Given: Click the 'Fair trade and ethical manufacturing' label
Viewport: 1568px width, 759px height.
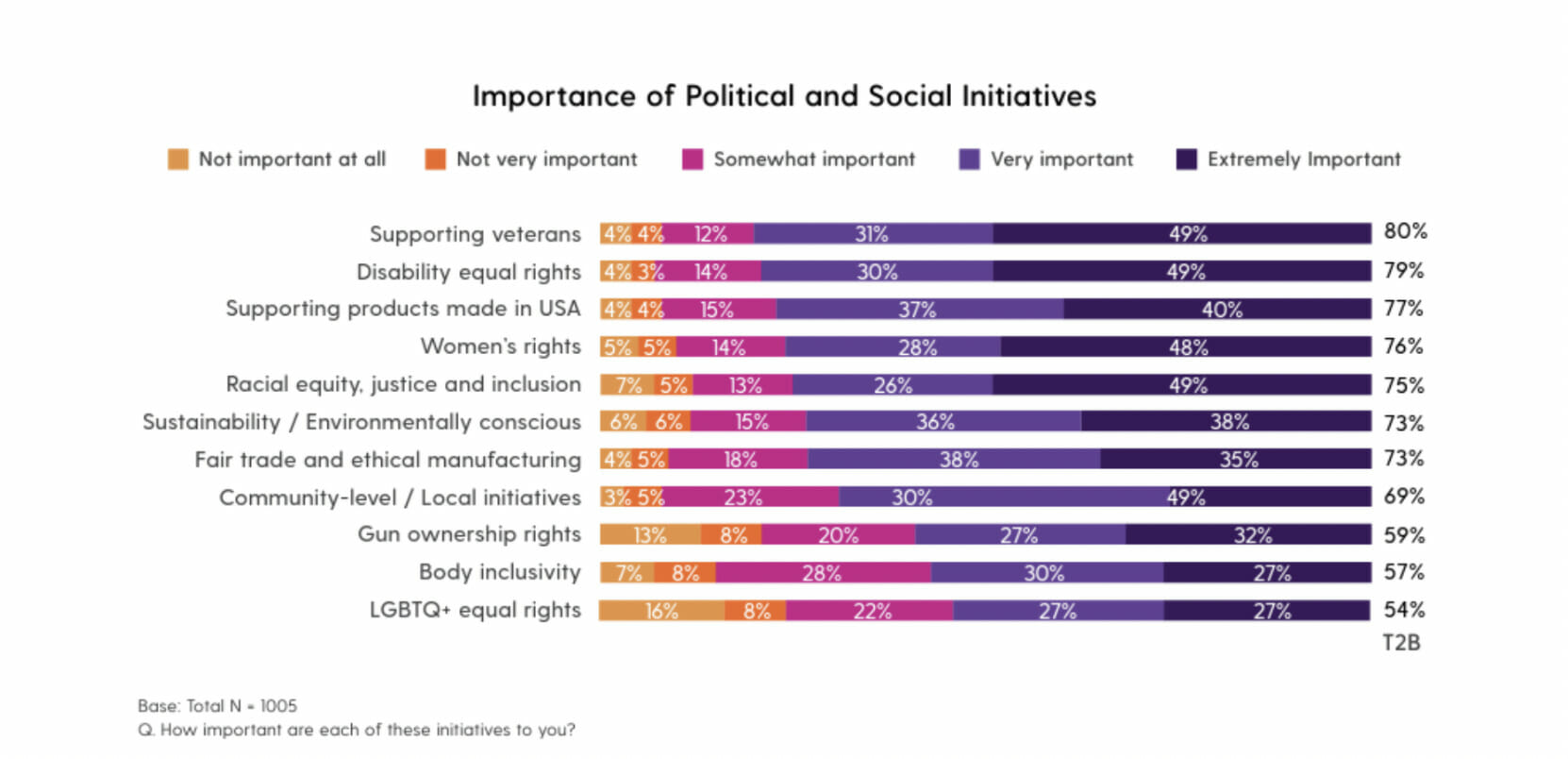Looking at the screenshot, I should [387, 460].
